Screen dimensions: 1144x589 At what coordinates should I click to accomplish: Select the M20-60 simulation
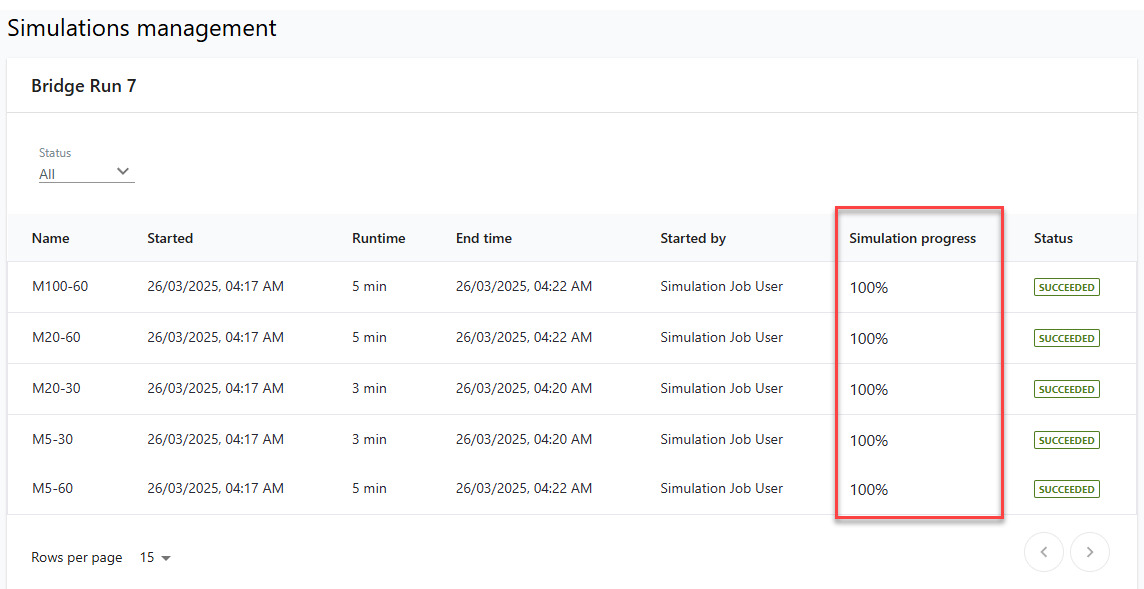click(x=56, y=338)
